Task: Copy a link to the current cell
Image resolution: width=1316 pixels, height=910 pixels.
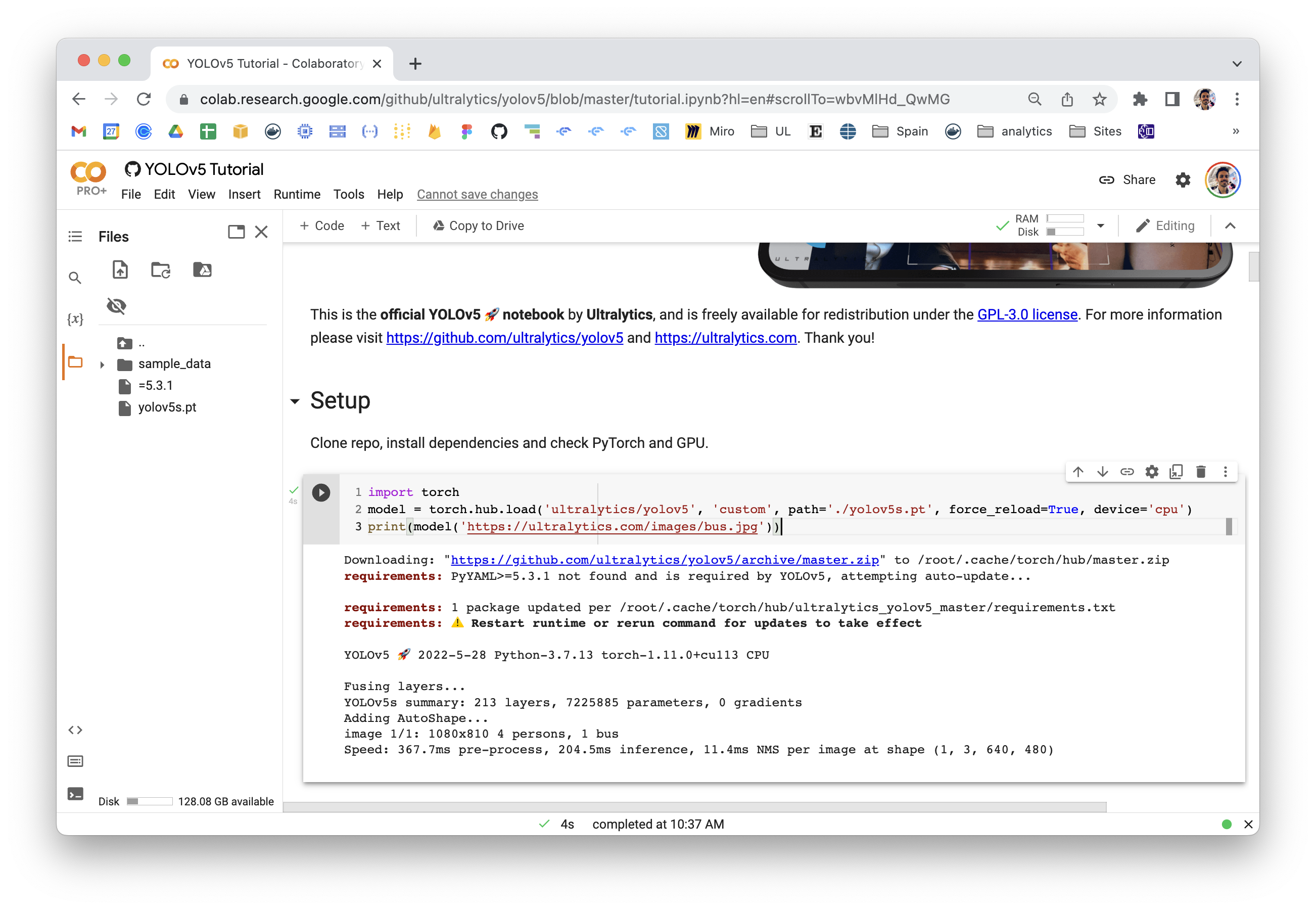Action: (x=1127, y=472)
